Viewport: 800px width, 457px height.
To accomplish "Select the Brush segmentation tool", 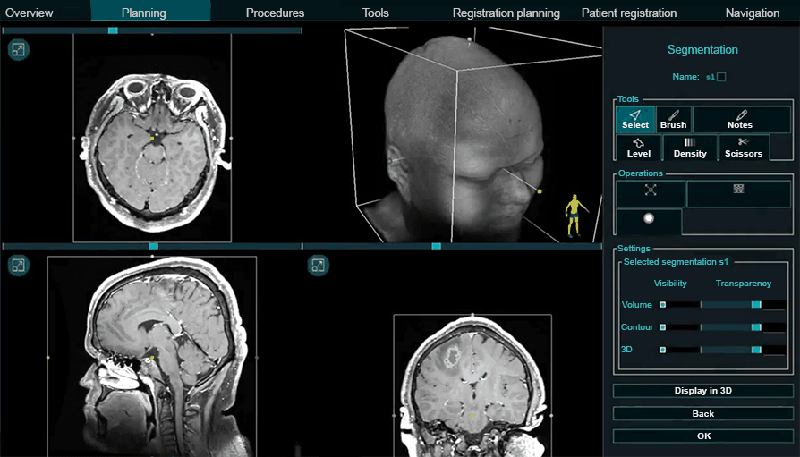I will 674,120.
